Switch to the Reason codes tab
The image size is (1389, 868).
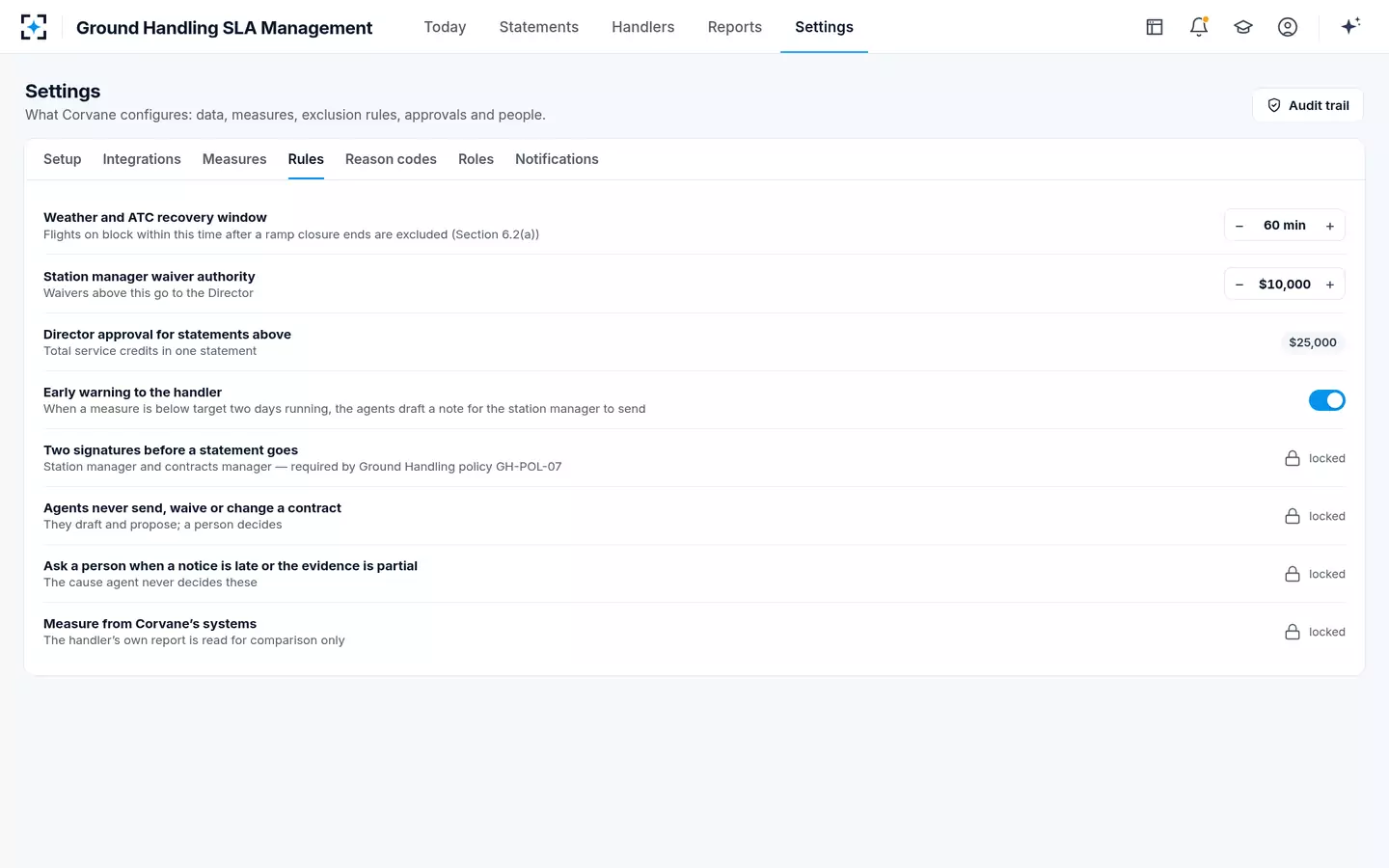coord(391,159)
